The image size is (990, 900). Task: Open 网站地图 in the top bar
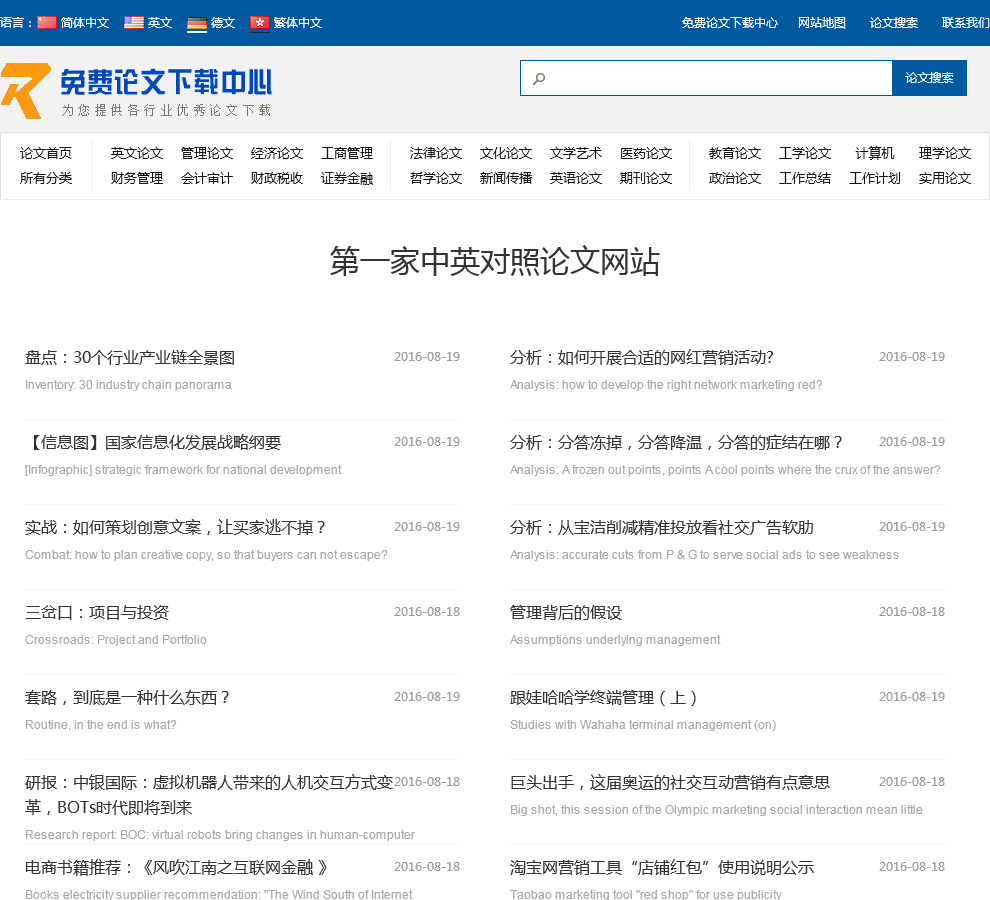point(821,22)
